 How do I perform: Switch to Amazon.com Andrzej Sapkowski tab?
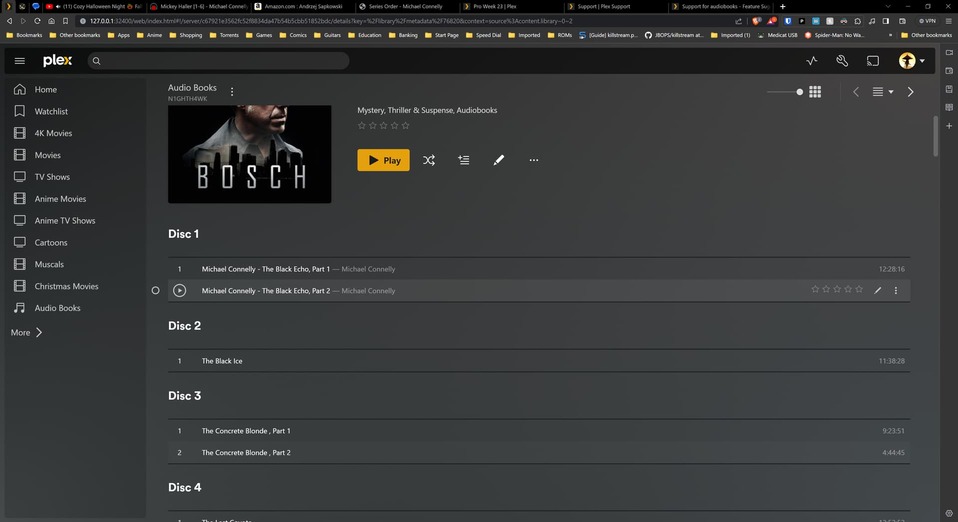pos(302,6)
